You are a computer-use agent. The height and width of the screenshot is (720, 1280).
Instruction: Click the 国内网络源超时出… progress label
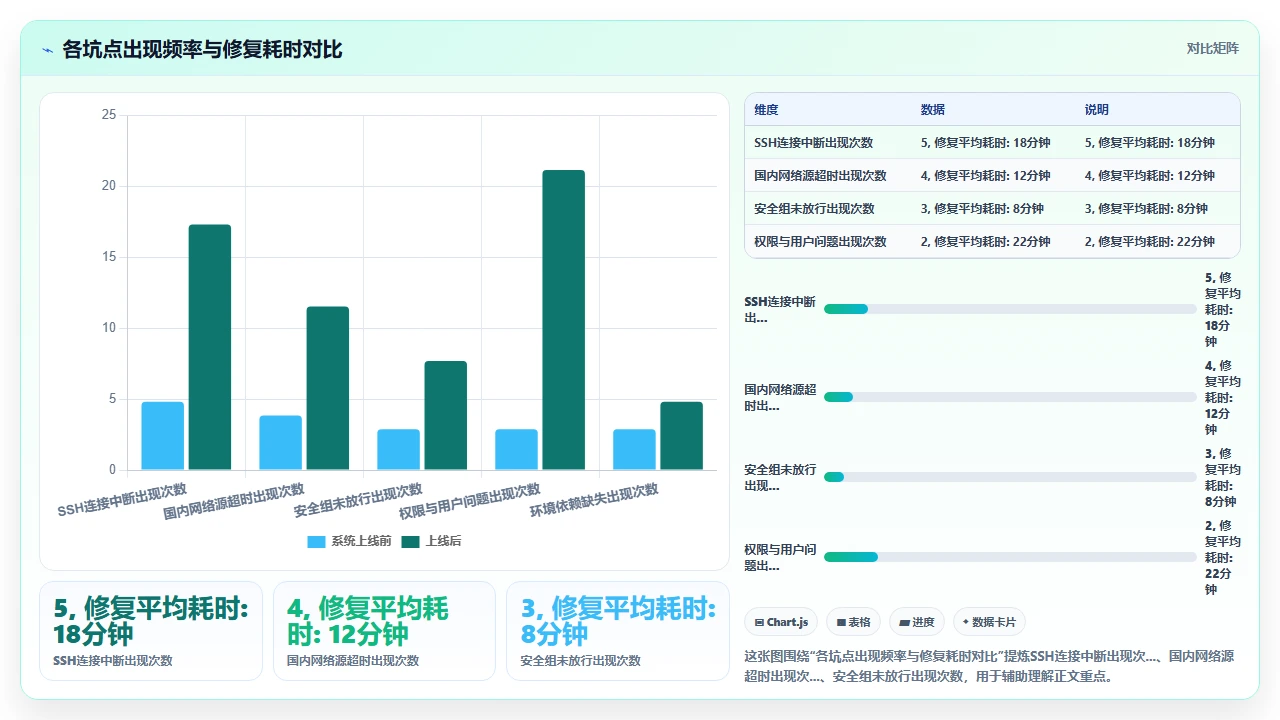[x=780, y=397]
